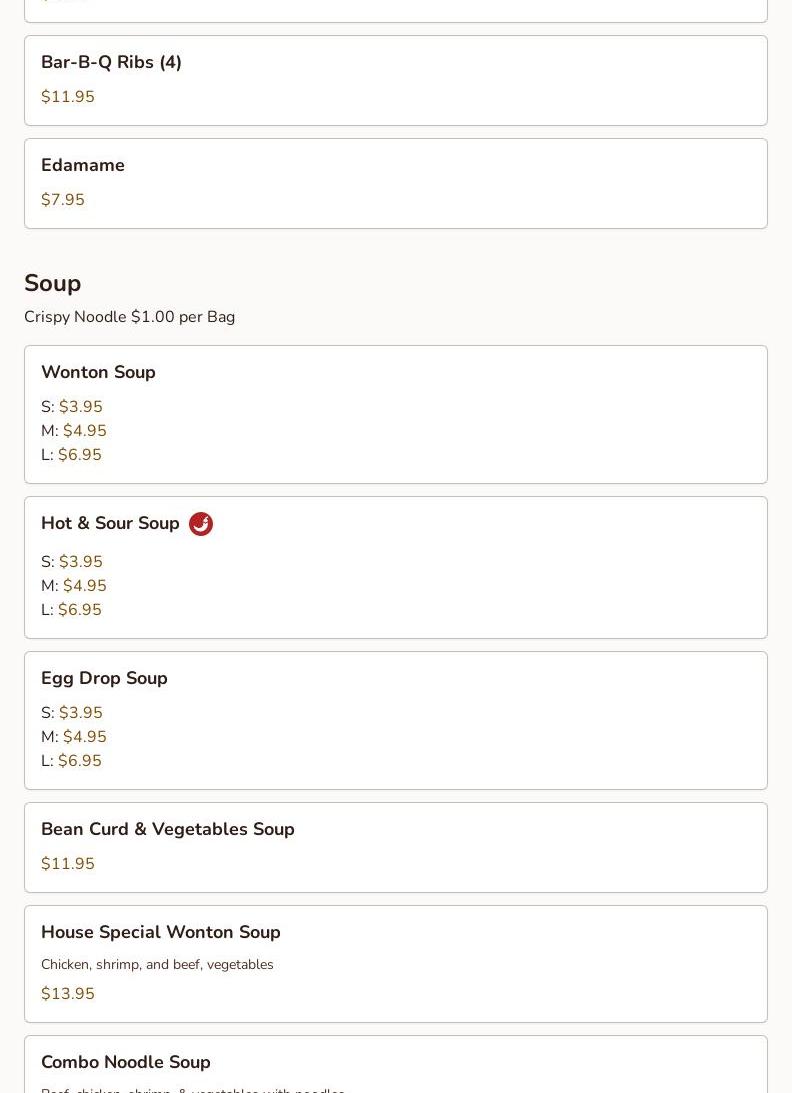Open the Hot & Sour Soup item
The height and width of the screenshot is (1093, 792).
pyautogui.click(x=110, y=523)
